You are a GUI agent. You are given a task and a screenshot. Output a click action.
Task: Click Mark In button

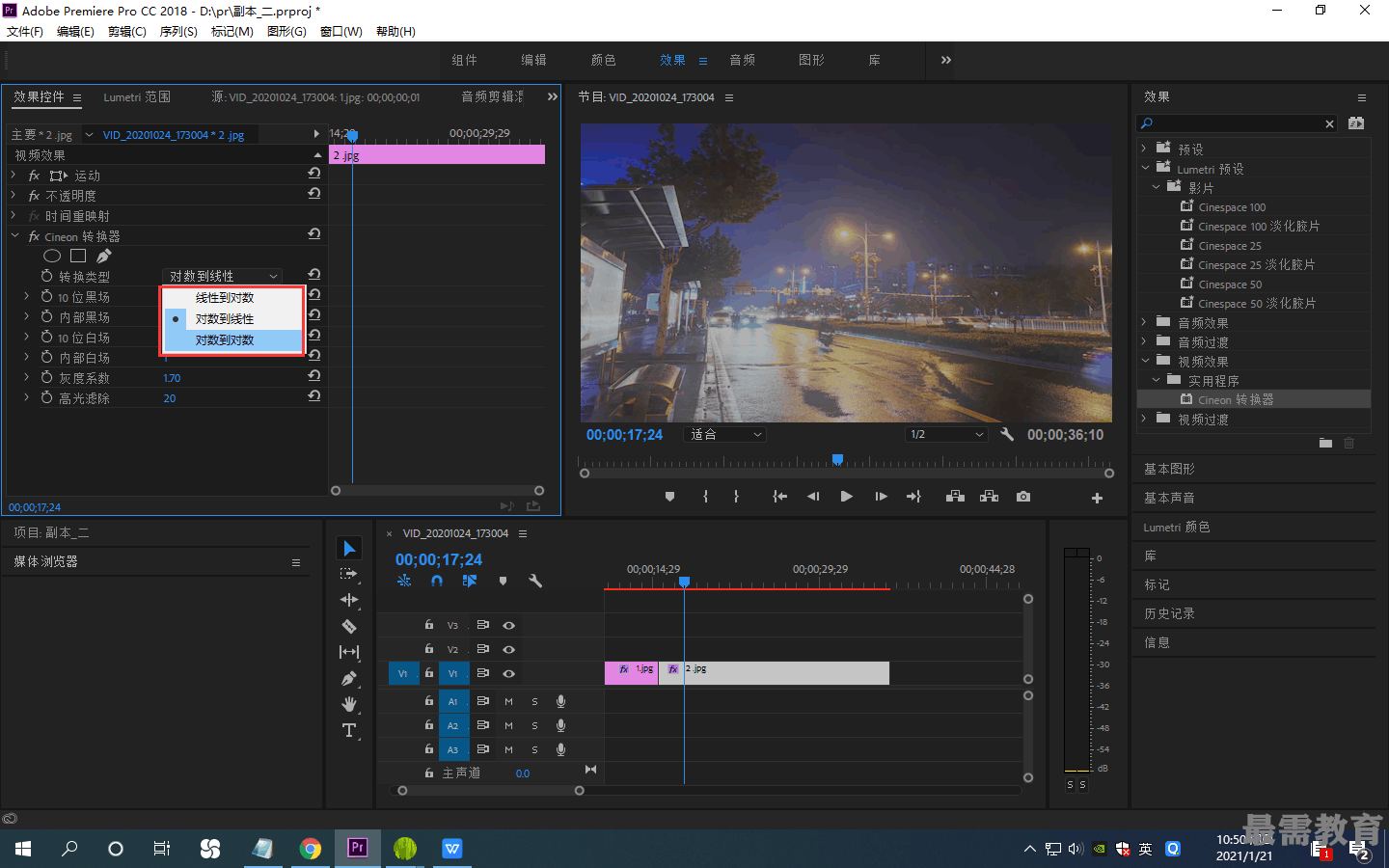click(x=705, y=497)
